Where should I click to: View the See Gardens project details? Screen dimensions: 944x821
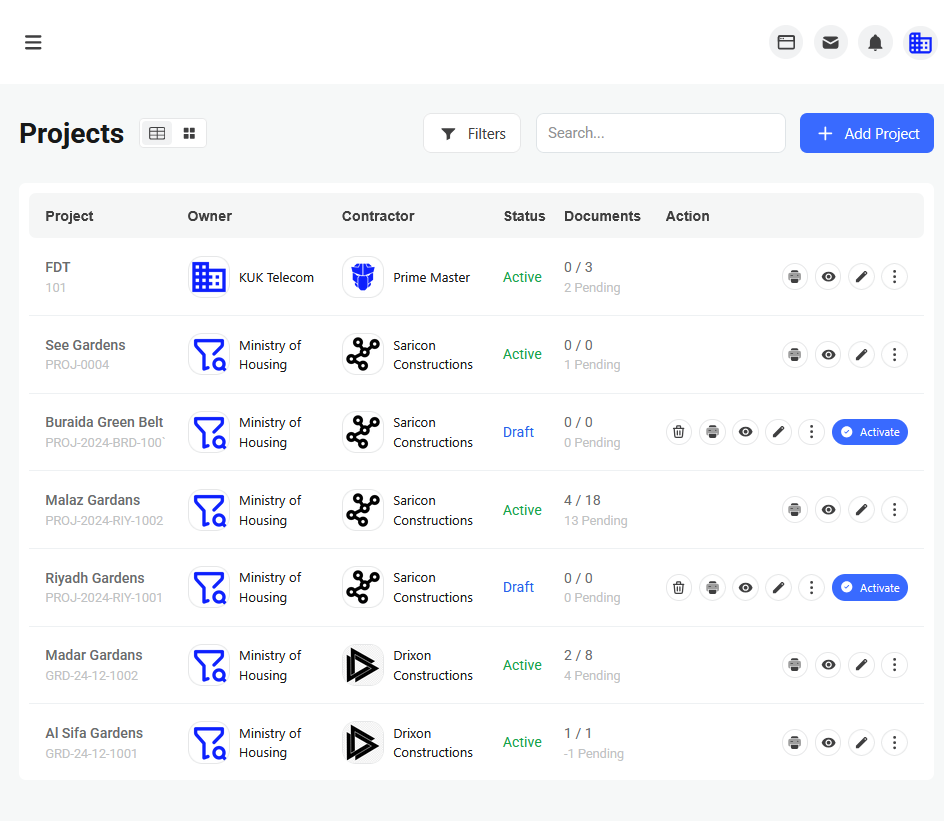coord(828,354)
